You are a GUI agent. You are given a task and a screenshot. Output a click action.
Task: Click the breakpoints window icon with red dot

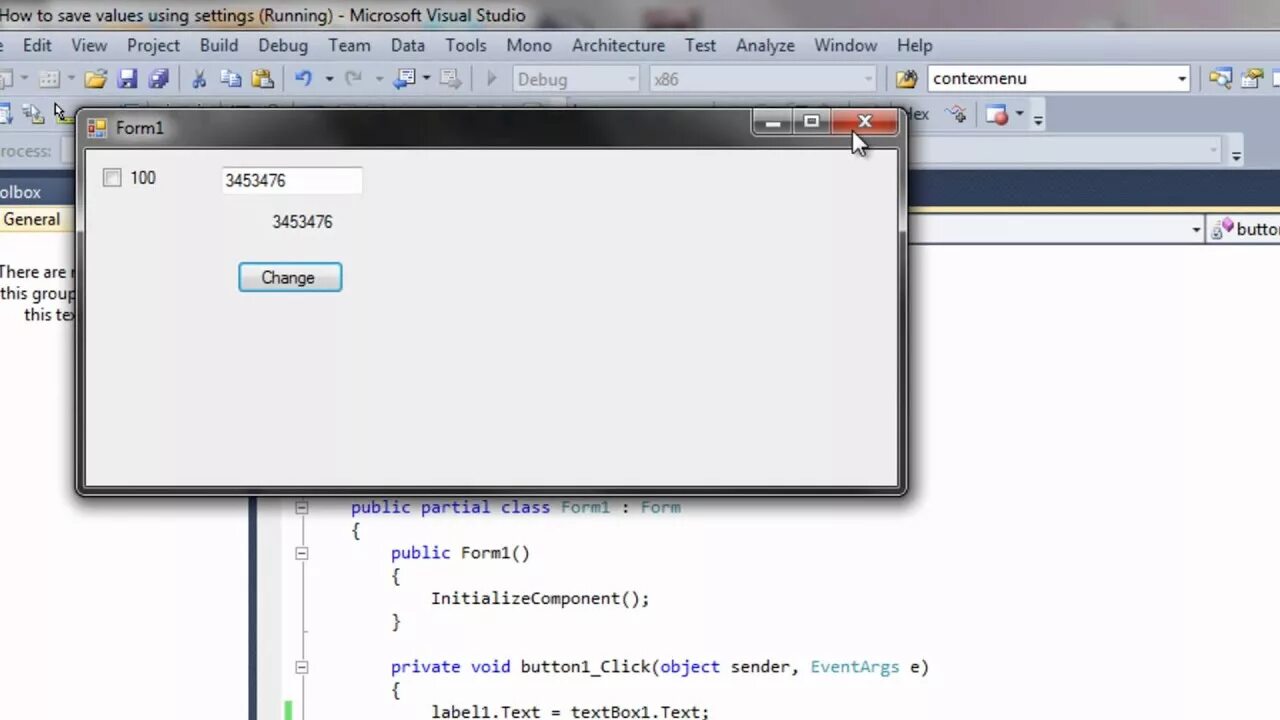click(996, 114)
